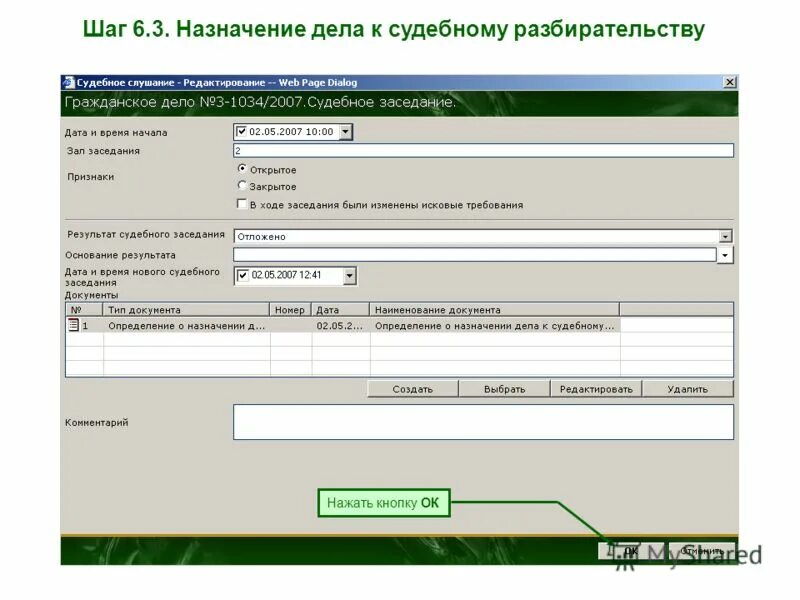Click the "Удалить" button
The width and height of the screenshot is (800, 600).
tap(686, 390)
